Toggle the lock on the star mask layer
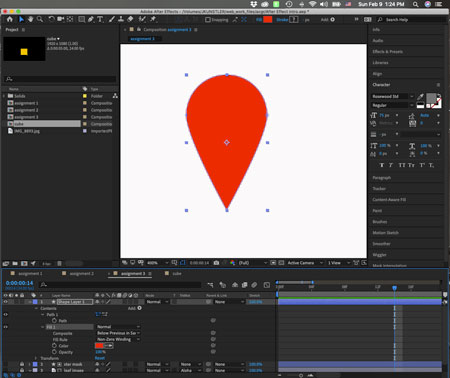The height and width of the screenshot is (378, 450). point(22,364)
